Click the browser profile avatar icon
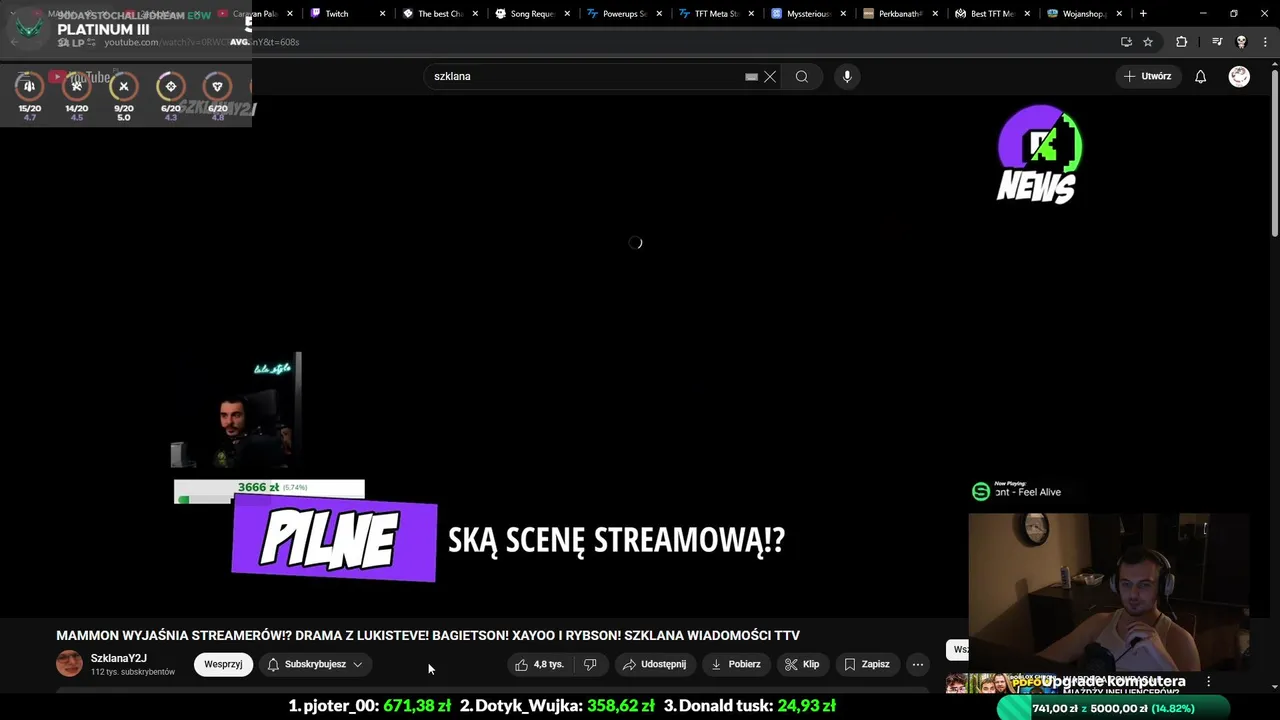This screenshot has width=1280, height=720. pos(1241,42)
